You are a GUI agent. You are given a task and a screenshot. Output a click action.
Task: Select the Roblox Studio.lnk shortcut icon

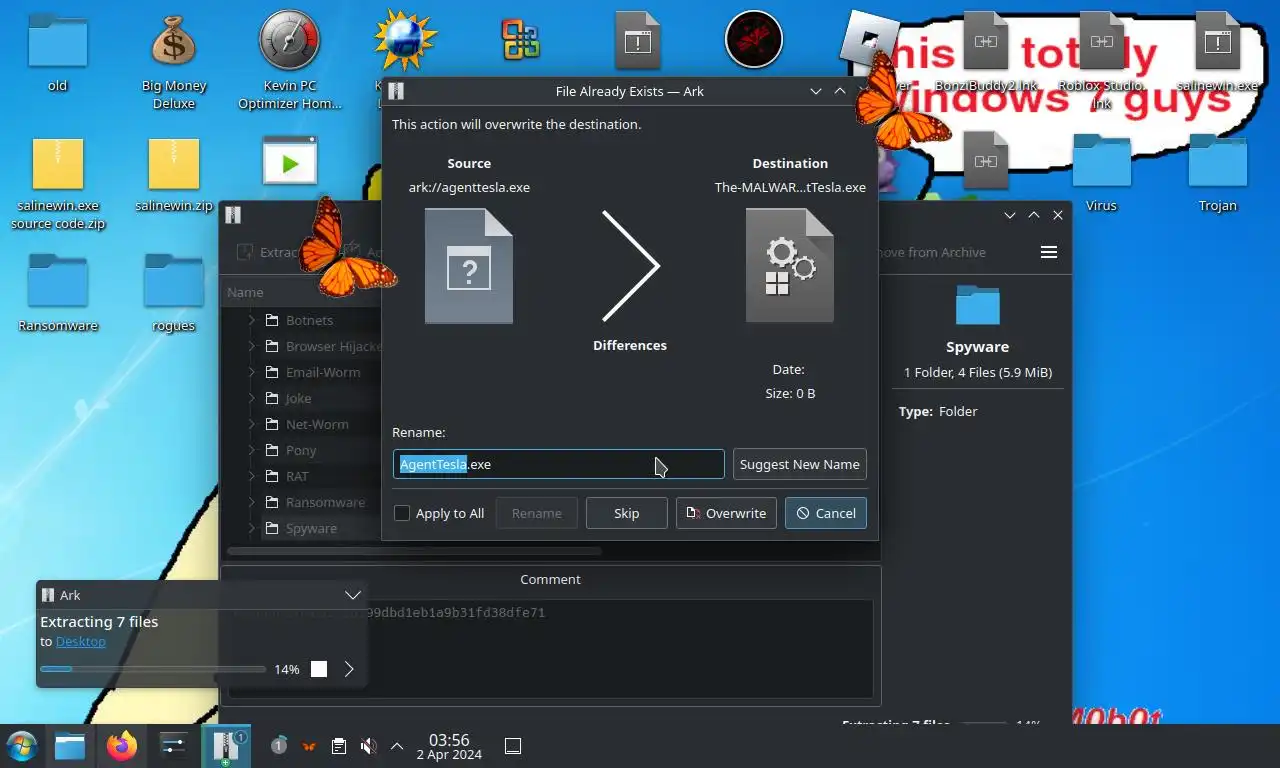(1101, 60)
